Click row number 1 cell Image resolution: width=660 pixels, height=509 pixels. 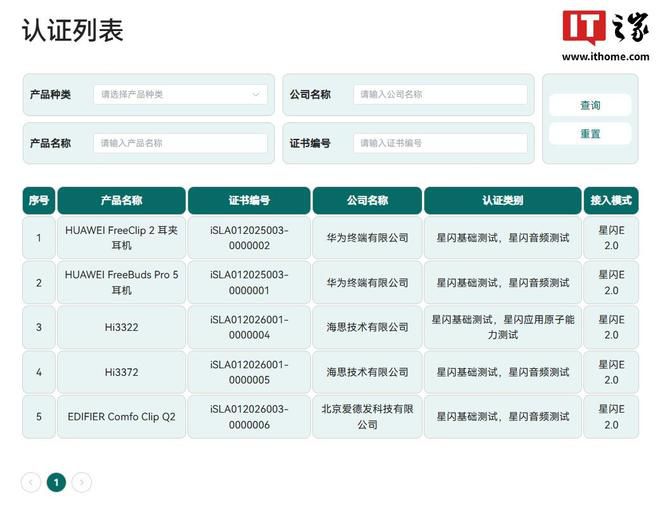click(x=39, y=238)
